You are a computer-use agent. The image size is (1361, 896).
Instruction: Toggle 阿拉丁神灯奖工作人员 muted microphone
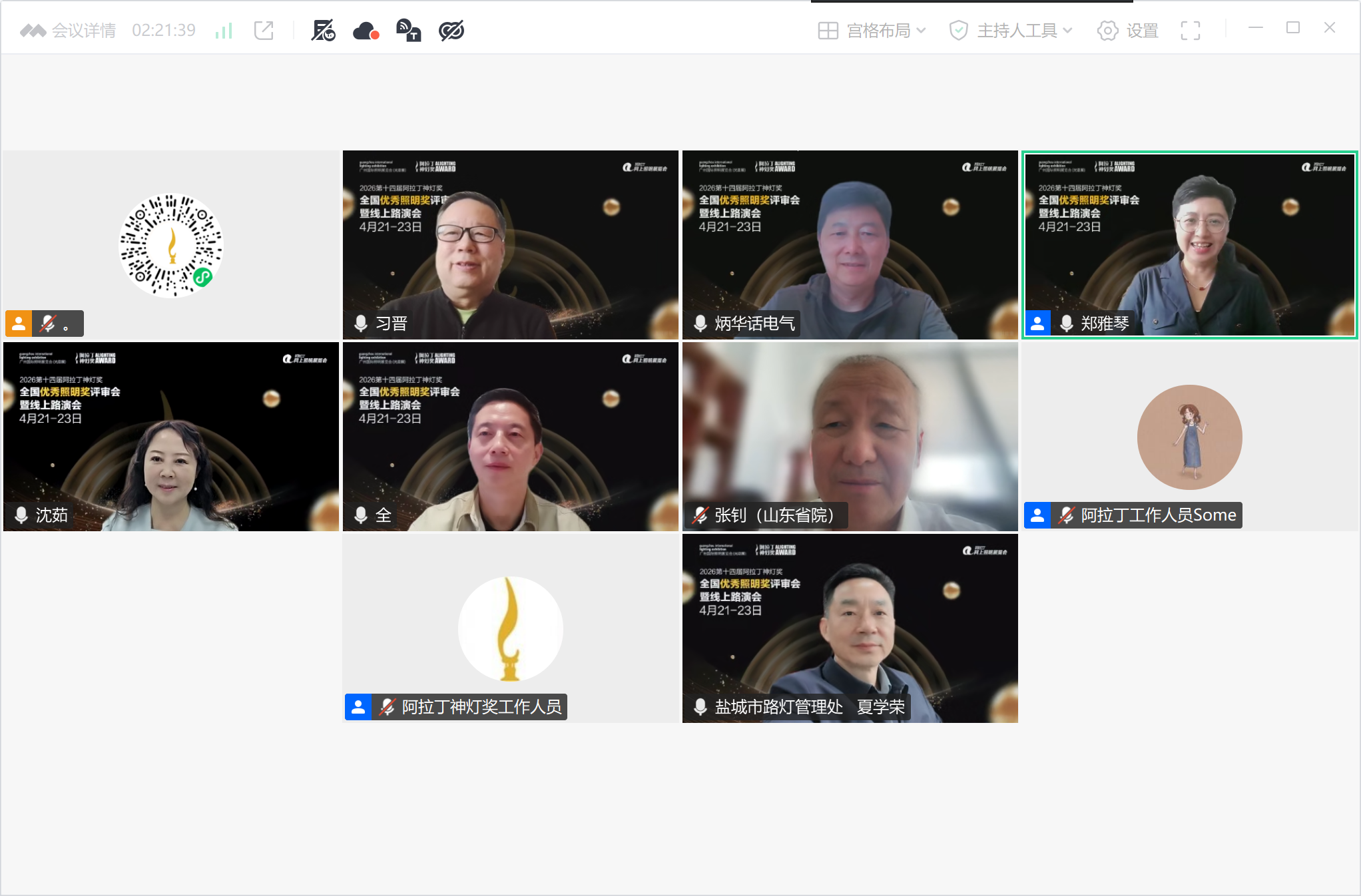click(388, 707)
